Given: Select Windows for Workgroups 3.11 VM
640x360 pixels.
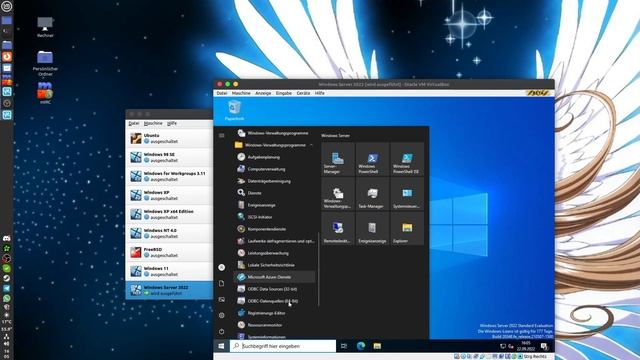Looking at the screenshot, I should tap(169, 176).
